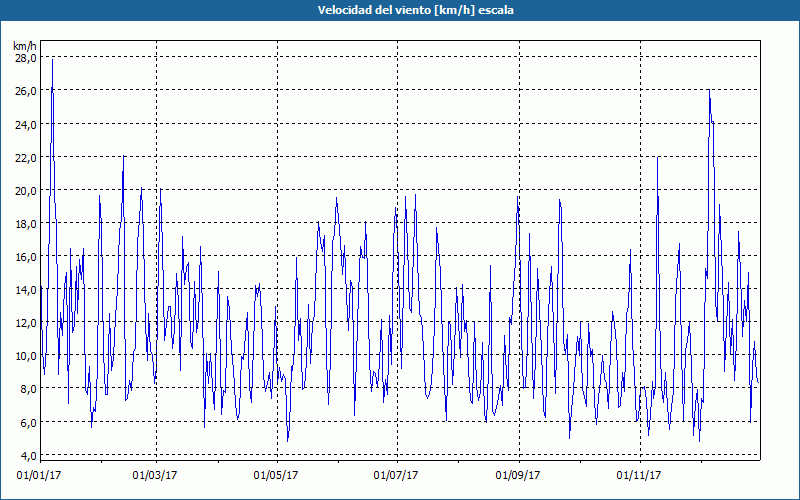Select the 16,0 y-axis value
The image size is (800, 500).
pyautogui.click(x=26, y=257)
